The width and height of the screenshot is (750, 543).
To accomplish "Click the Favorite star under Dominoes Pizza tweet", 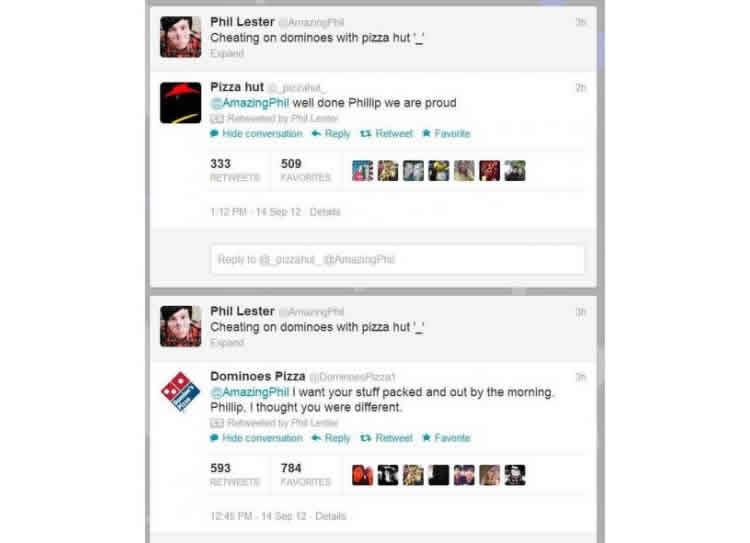I will coord(426,437).
